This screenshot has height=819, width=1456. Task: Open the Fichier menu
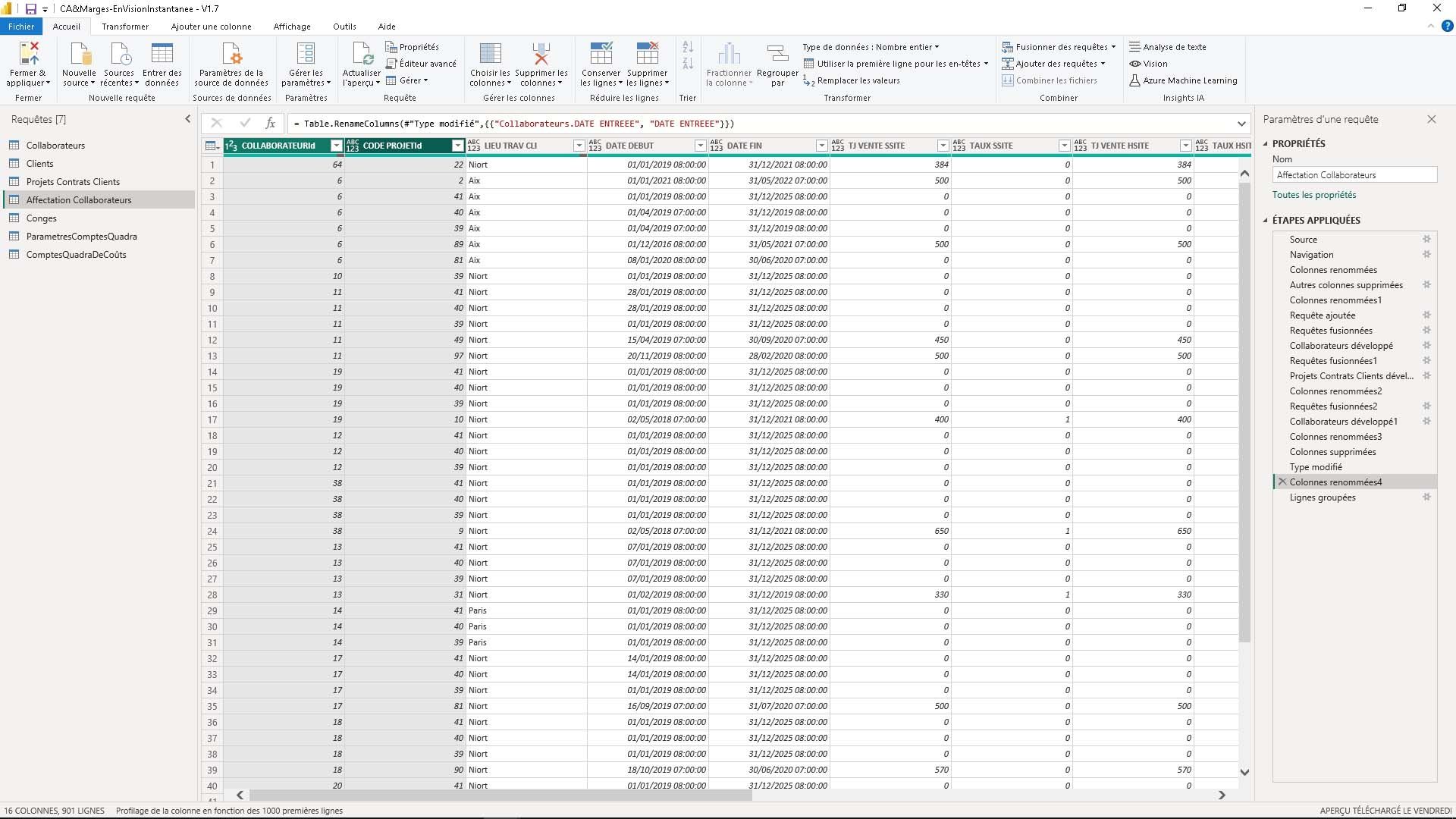pos(21,27)
